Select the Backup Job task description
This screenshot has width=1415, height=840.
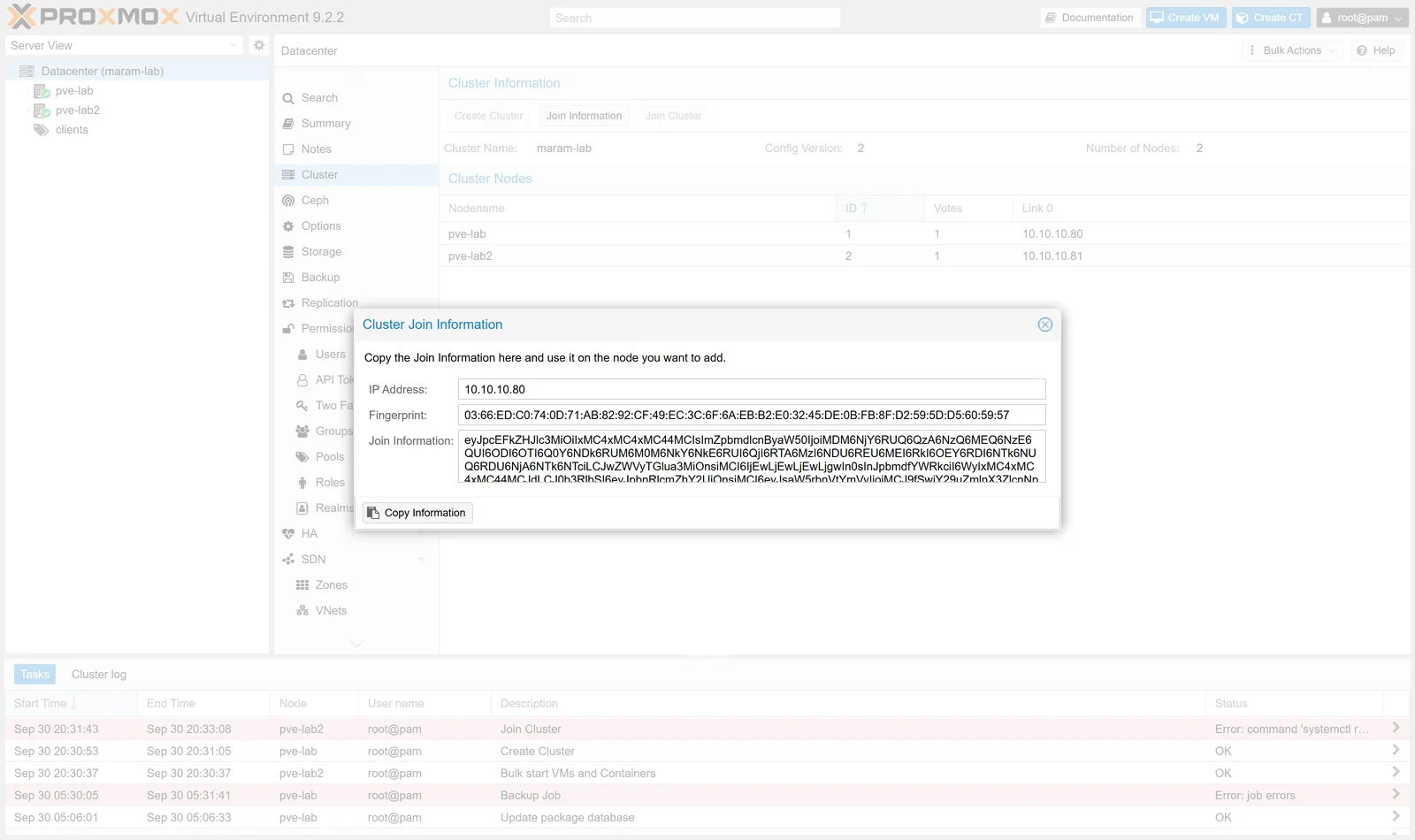(531, 796)
